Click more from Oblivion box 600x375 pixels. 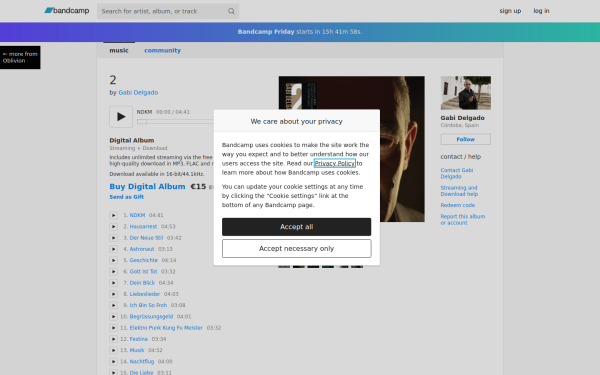(x=20, y=57)
